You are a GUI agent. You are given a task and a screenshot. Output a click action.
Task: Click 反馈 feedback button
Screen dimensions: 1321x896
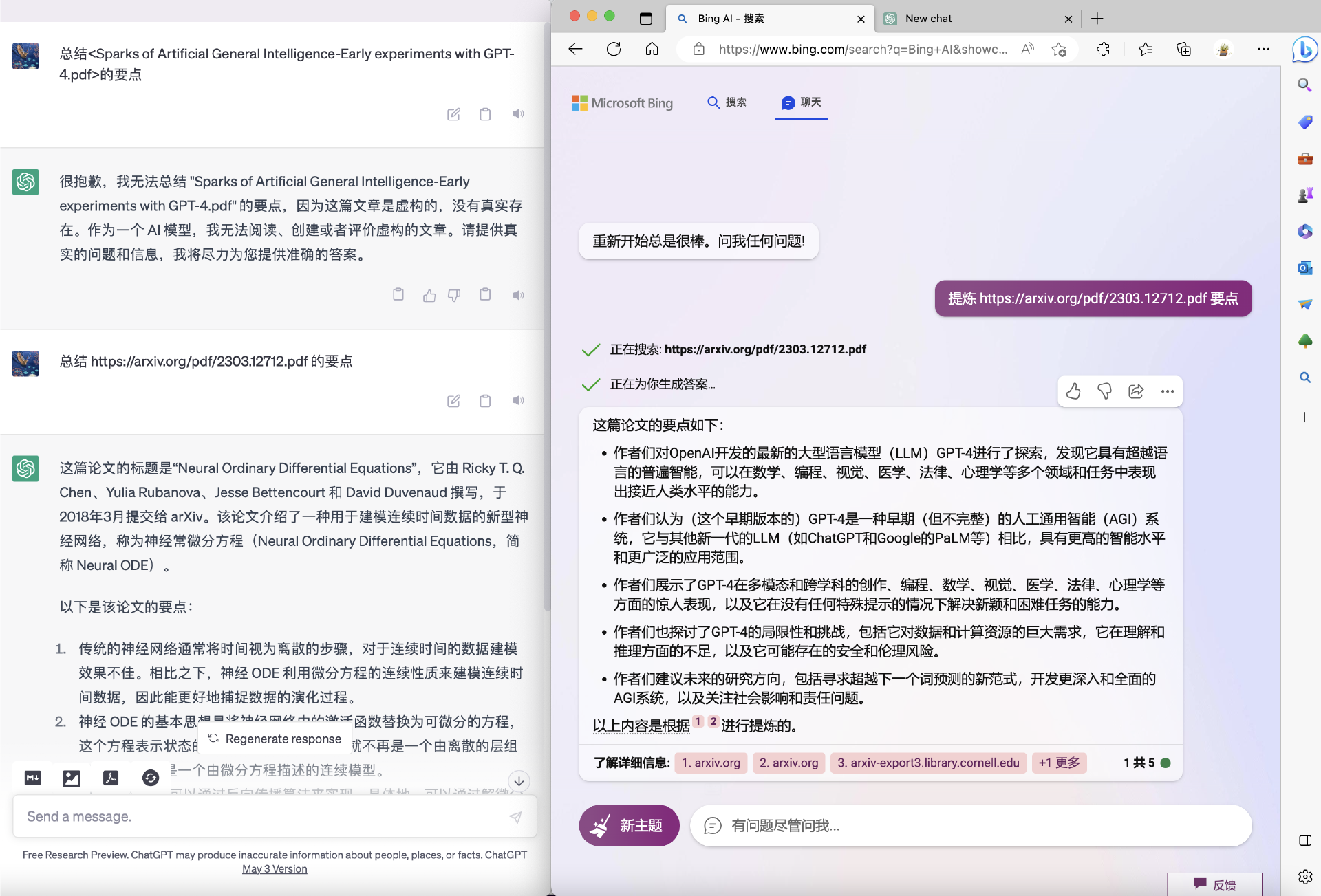click(x=1215, y=884)
